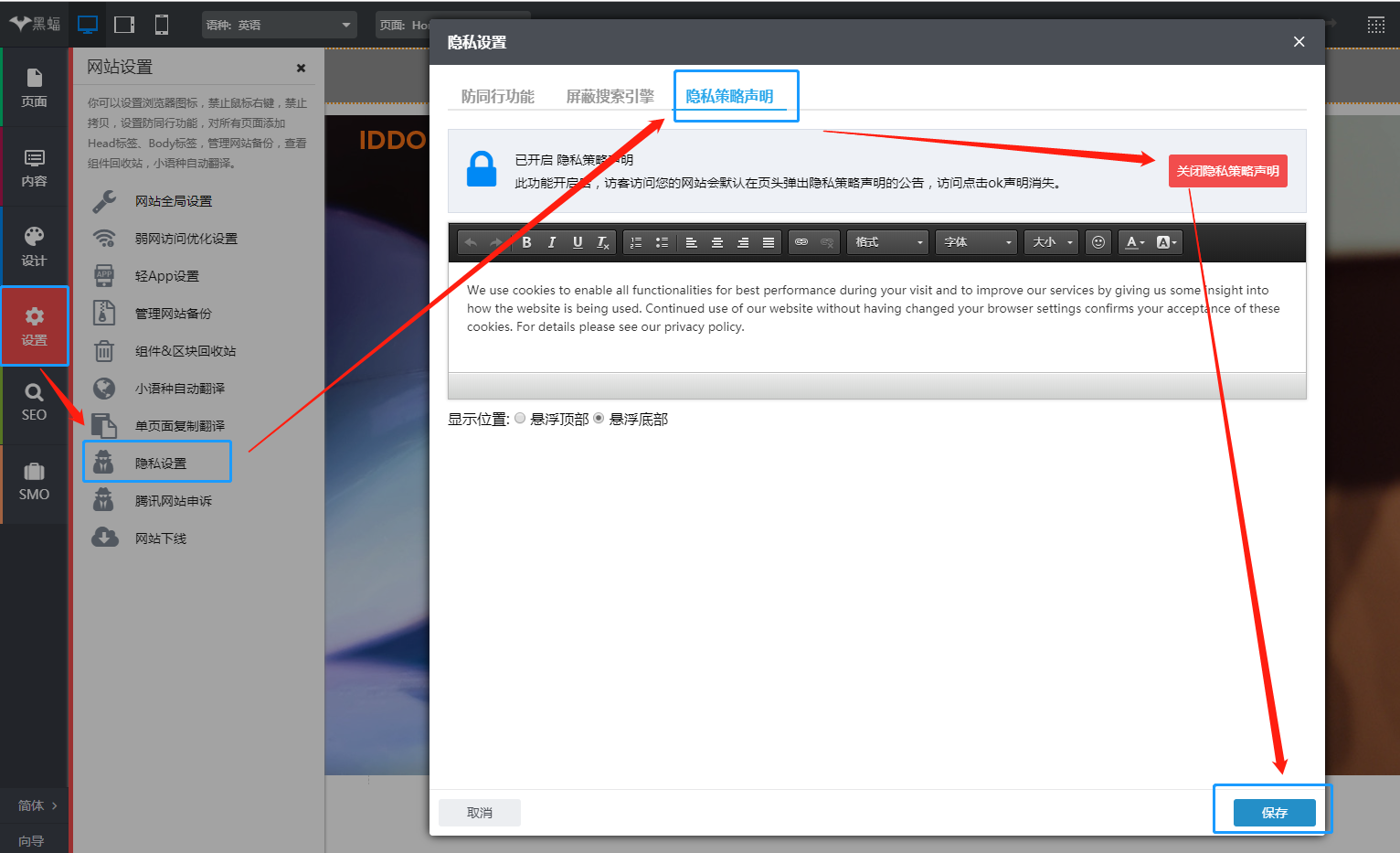Viewport: 1400px width, 853px height.
Task: Open the 屏蔽搜索引擎 tab
Action: pyautogui.click(x=610, y=96)
